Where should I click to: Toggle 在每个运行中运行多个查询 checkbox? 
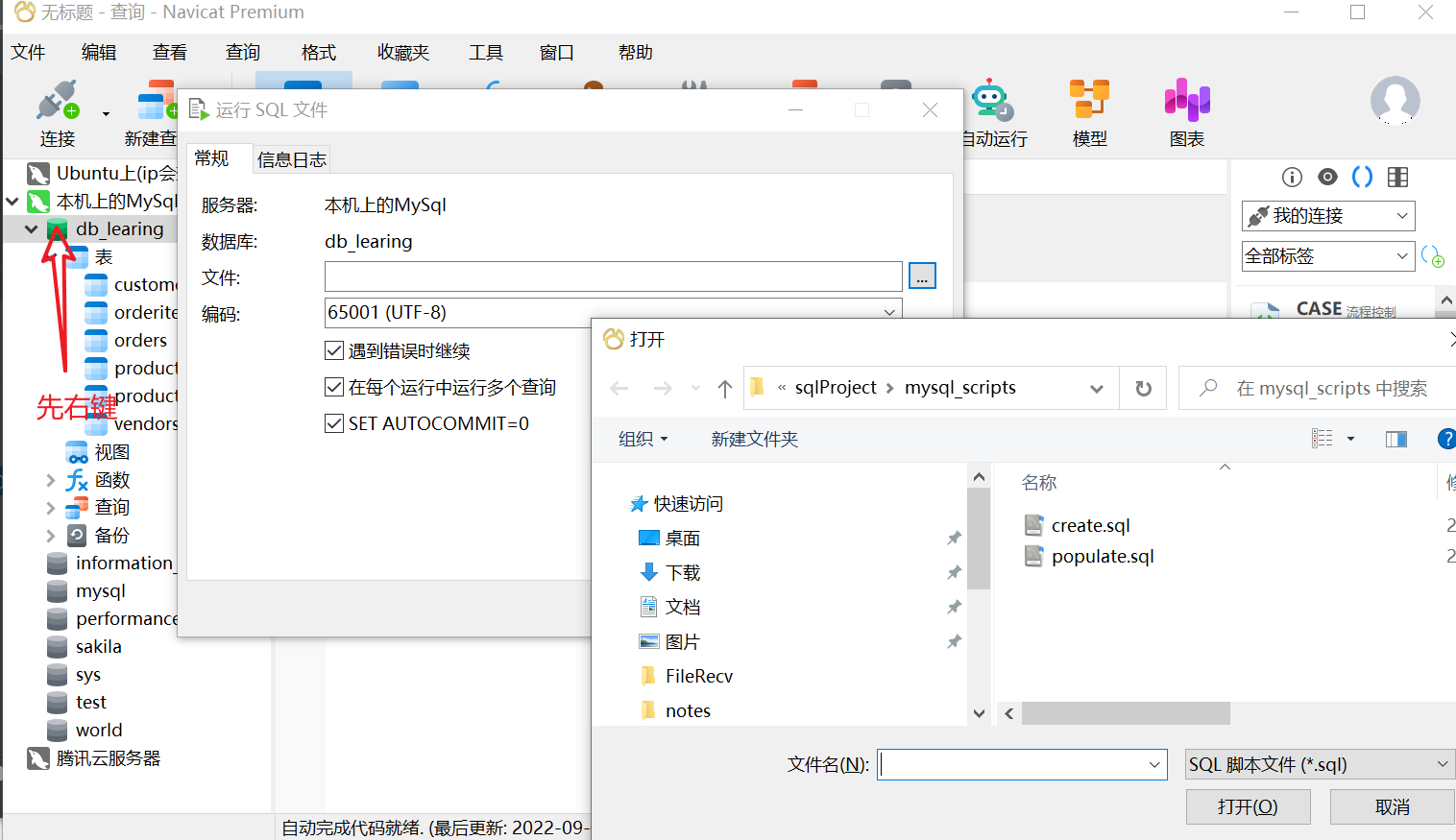click(334, 387)
